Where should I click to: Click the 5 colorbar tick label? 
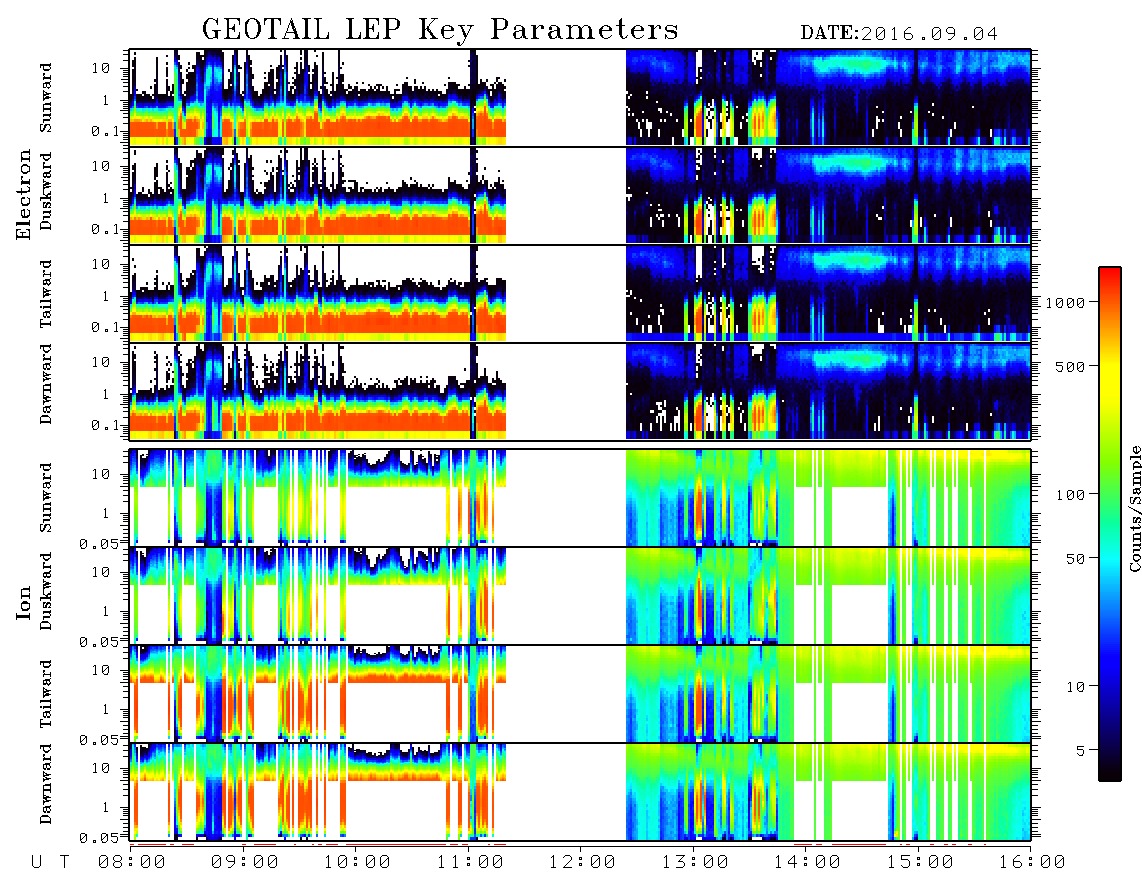coord(1080,750)
